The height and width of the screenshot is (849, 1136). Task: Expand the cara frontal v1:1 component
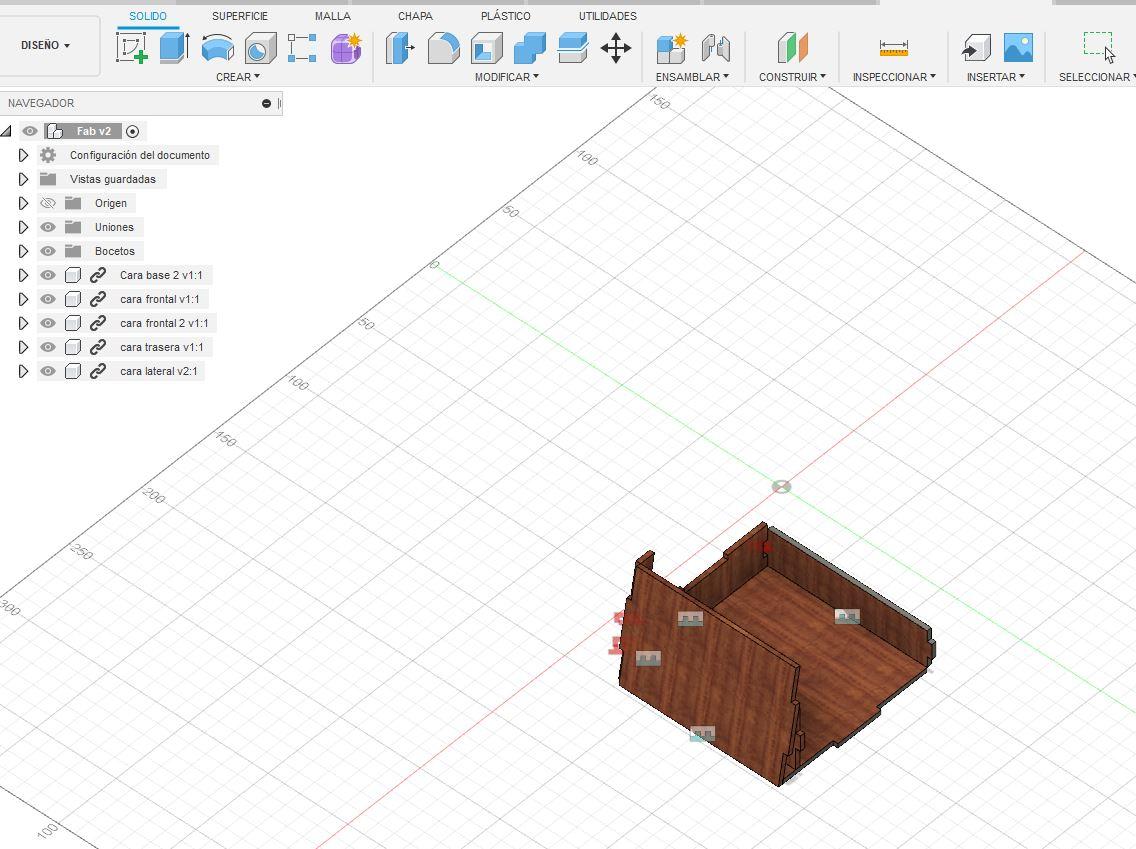[x=23, y=299]
